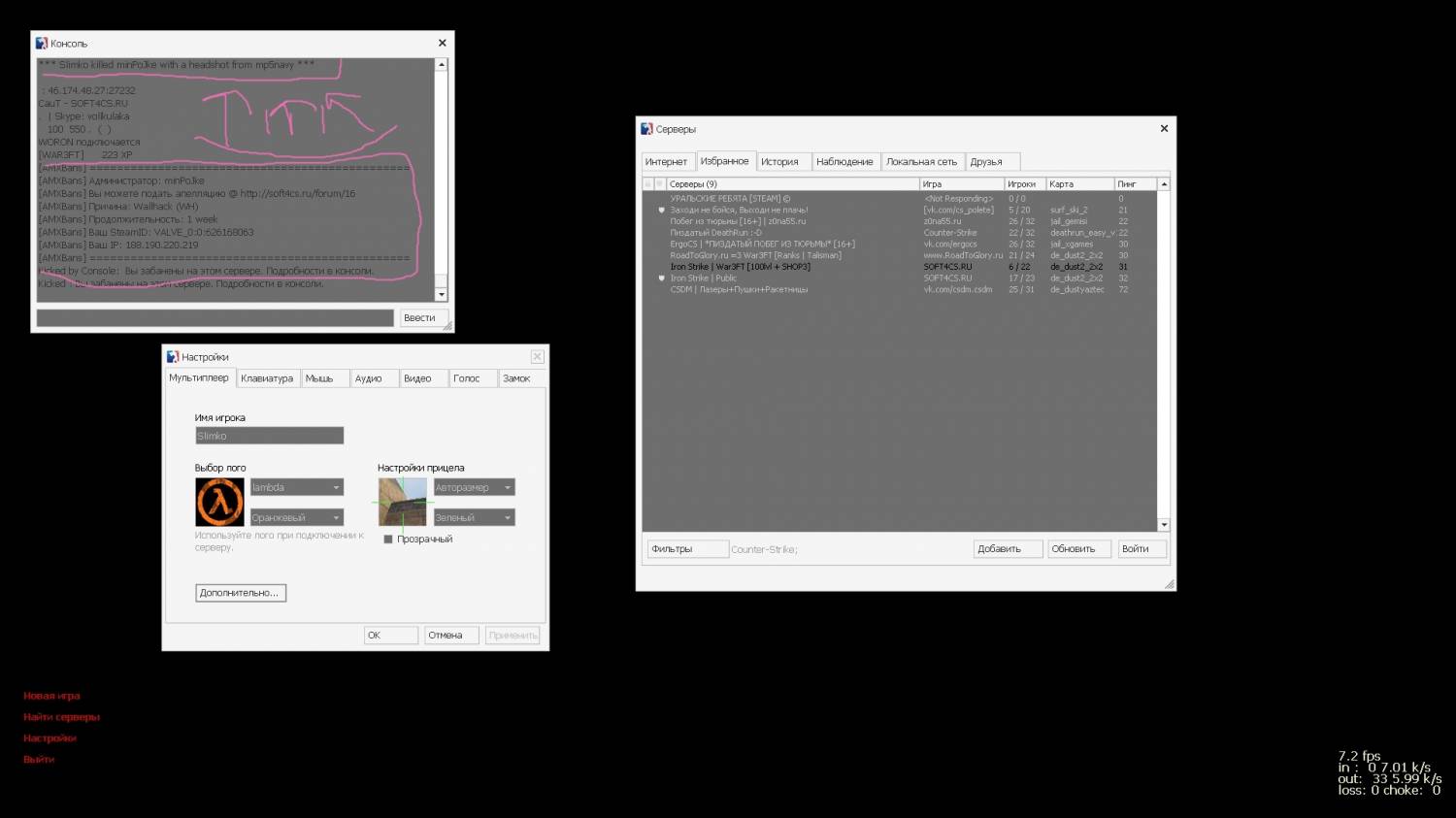Sort by password lock column header icon
This screenshot has width=1456, height=818.
pyautogui.click(x=648, y=184)
